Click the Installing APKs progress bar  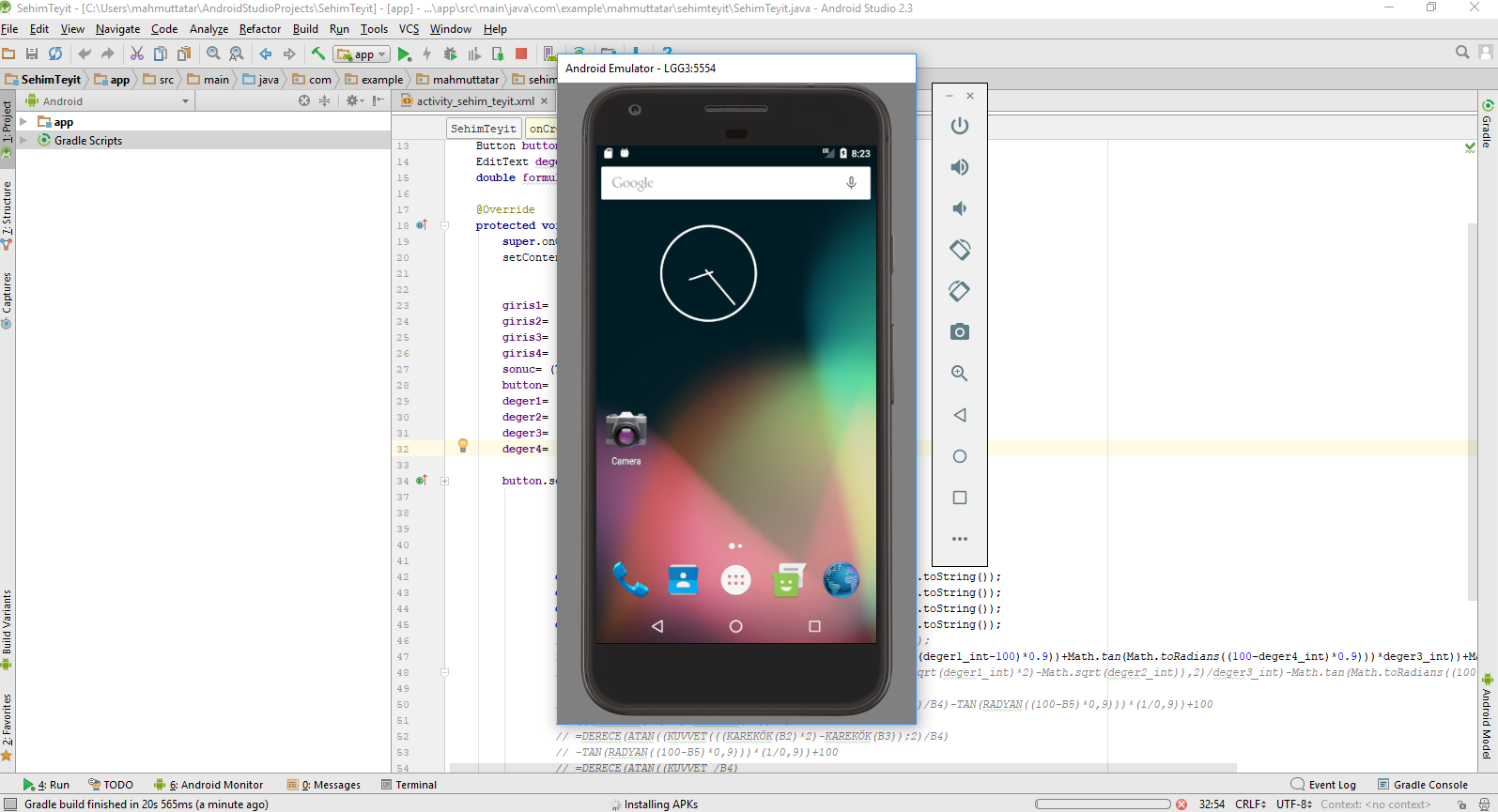[x=1103, y=804]
